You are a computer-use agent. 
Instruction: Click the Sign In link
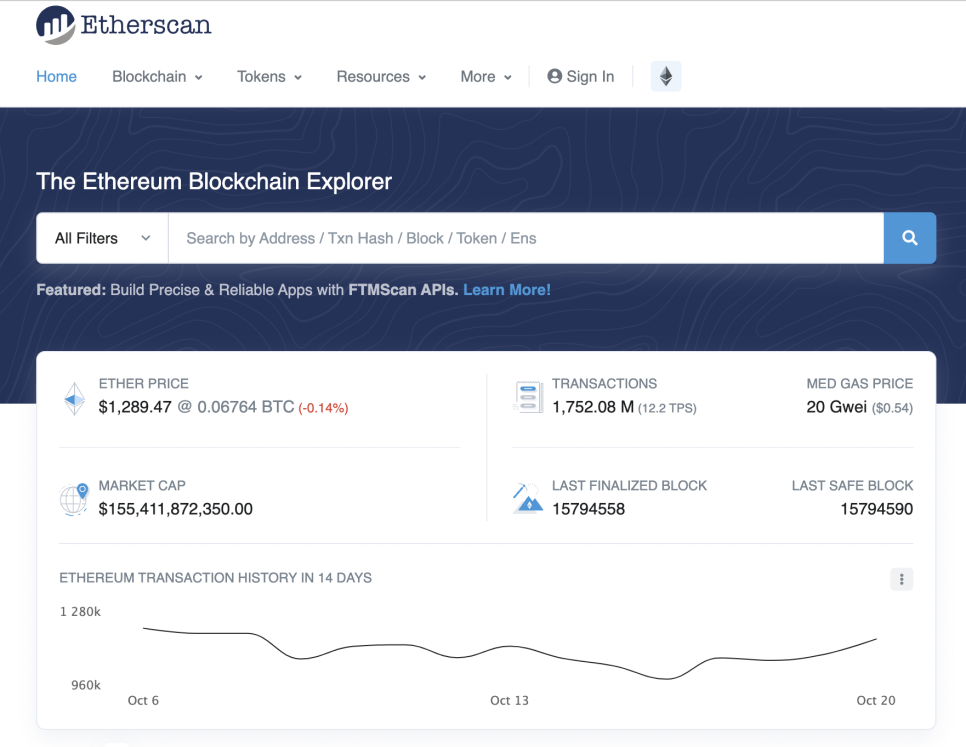point(580,76)
